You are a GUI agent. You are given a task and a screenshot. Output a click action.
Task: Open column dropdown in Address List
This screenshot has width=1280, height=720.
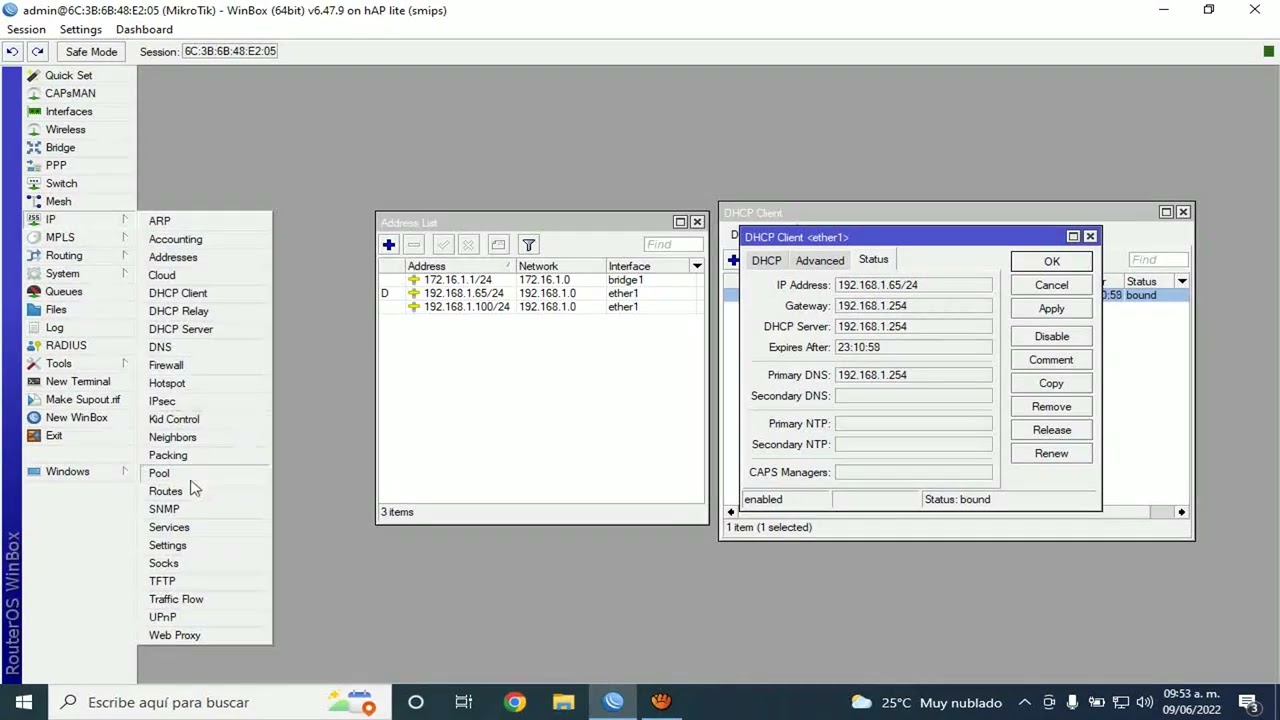pos(697,266)
